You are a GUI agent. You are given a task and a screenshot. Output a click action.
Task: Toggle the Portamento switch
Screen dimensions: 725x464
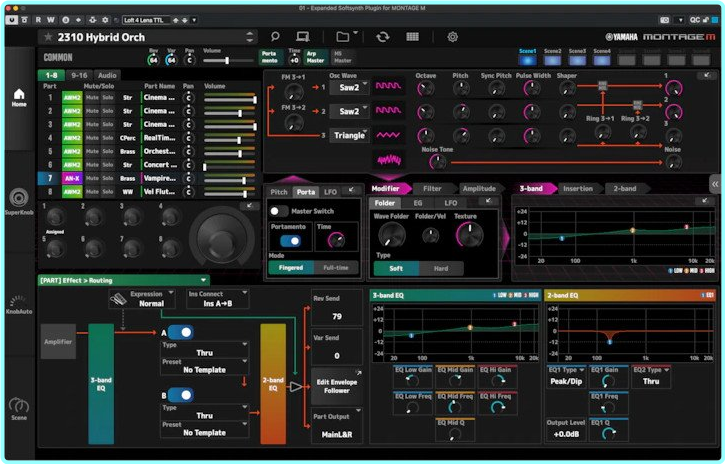click(290, 241)
